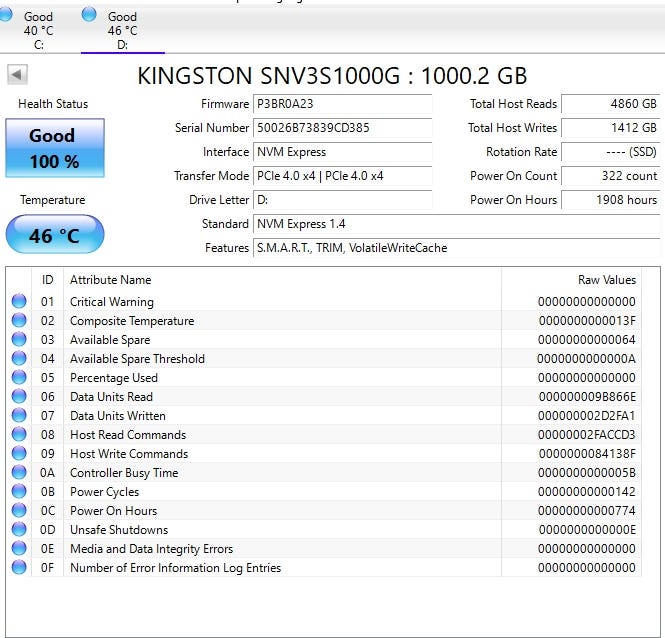This screenshot has height=638, width=665.
Task: Click the Raw Values column header
Action: 606,280
